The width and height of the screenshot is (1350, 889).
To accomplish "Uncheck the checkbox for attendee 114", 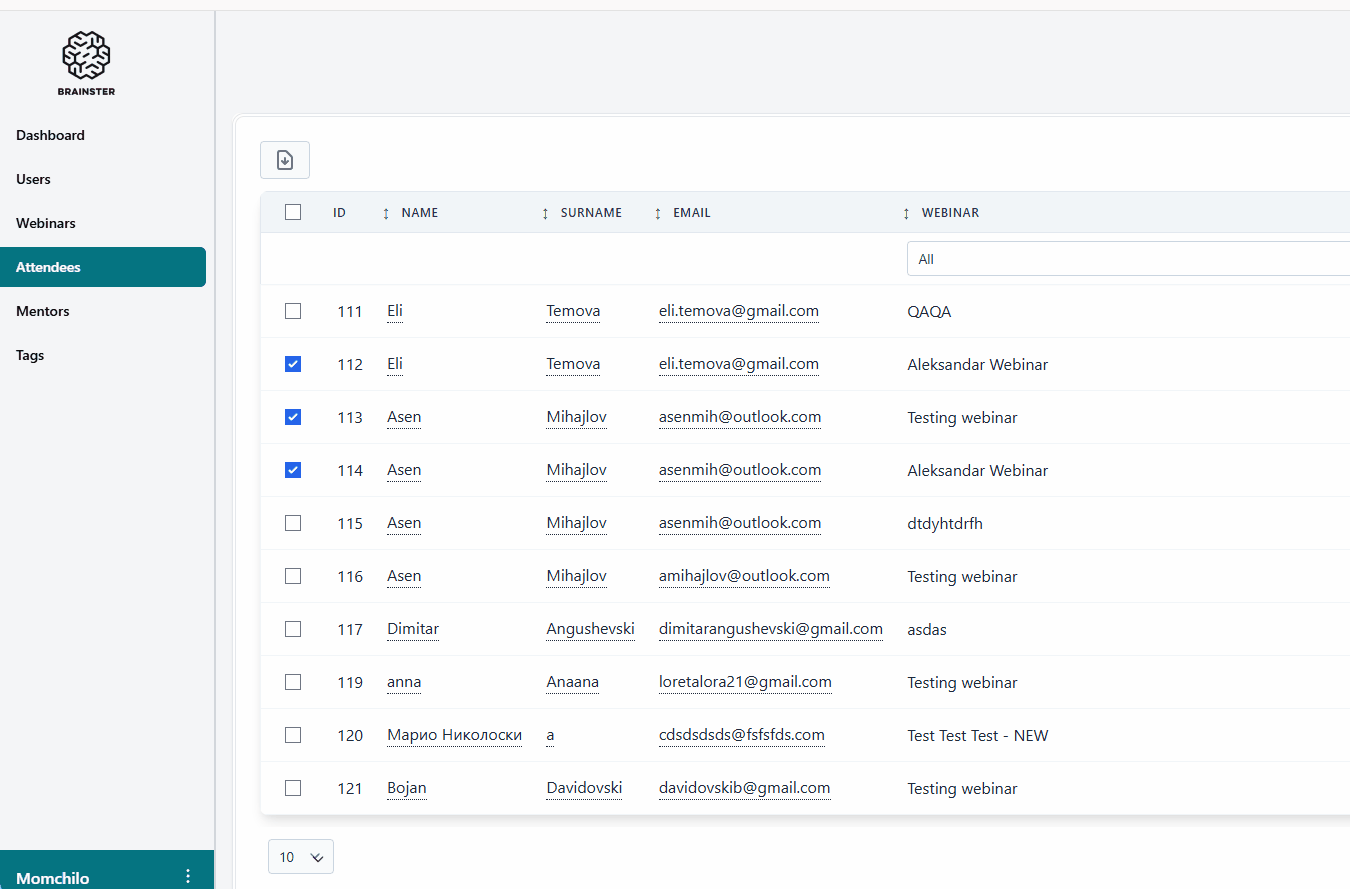I will (x=293, y=470).
